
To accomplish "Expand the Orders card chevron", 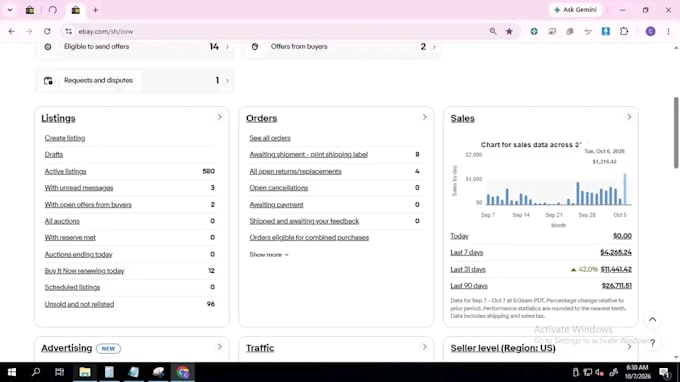I will [x=425, y=117].
